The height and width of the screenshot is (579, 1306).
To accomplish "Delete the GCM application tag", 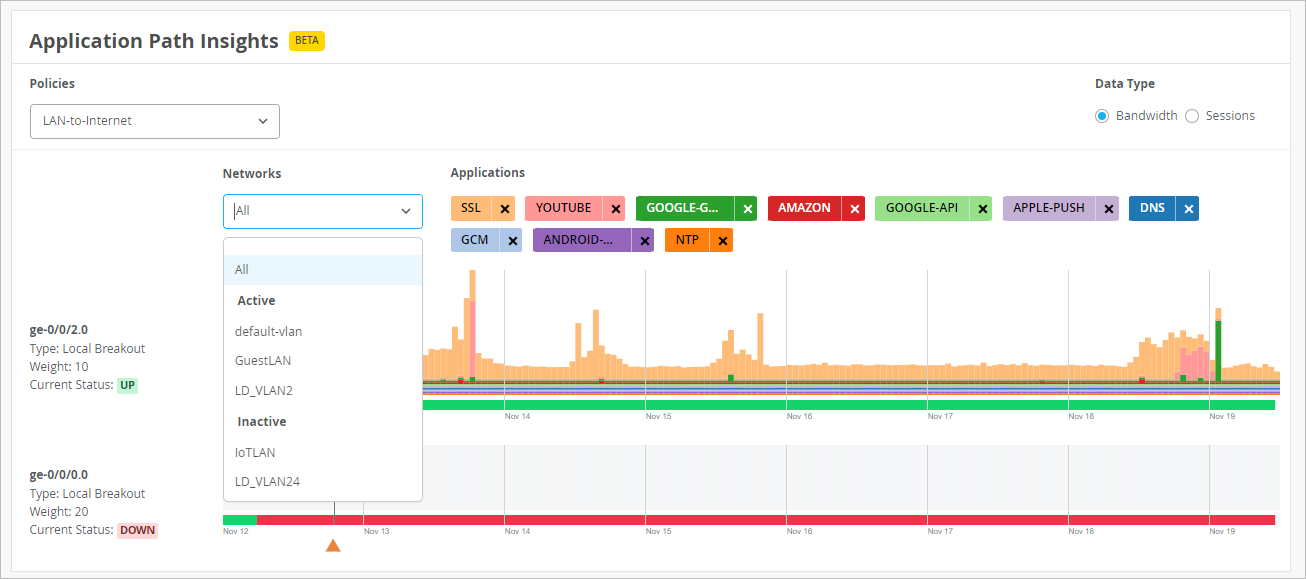I will pos(512,241).
